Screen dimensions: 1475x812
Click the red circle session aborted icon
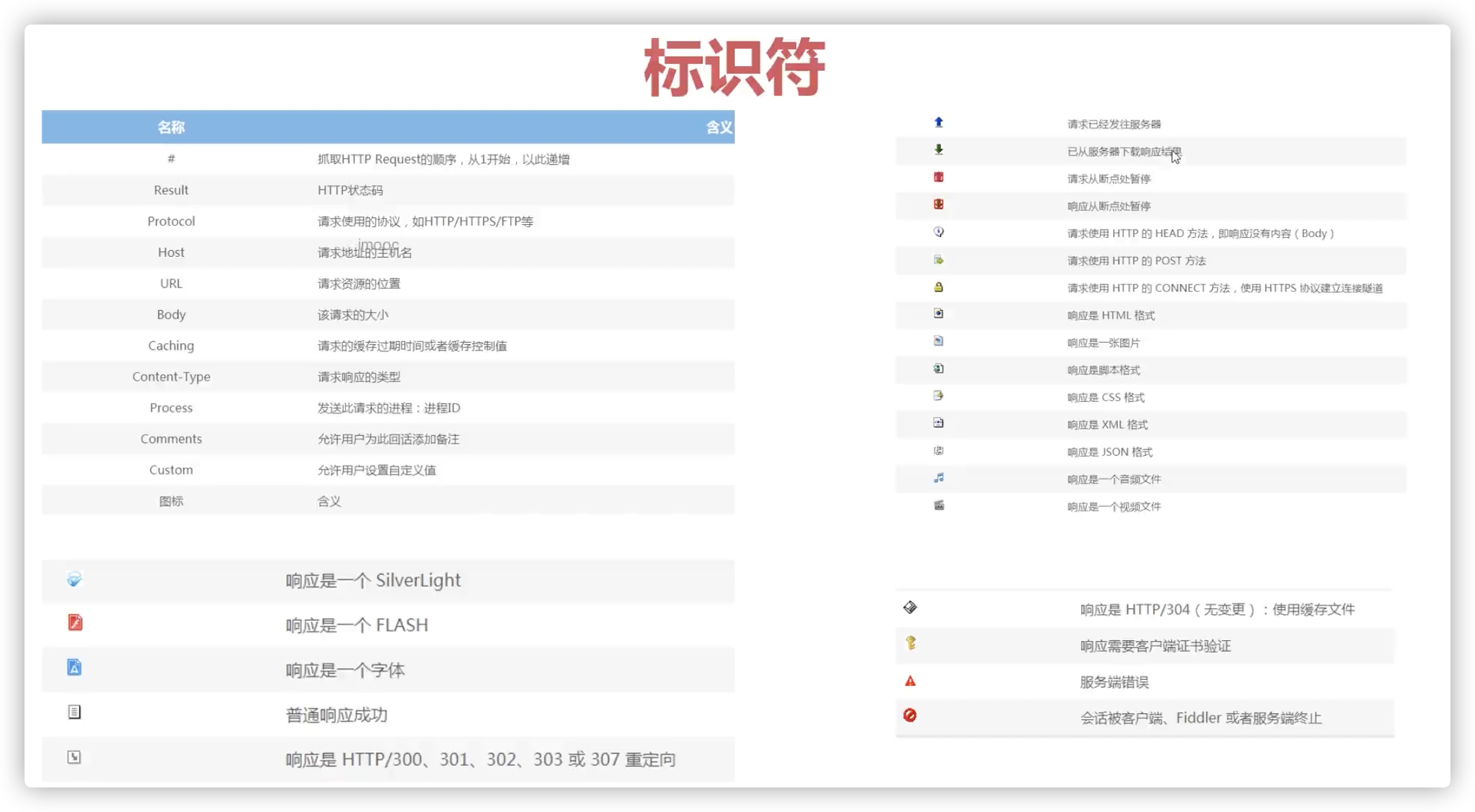coord(910,715)
